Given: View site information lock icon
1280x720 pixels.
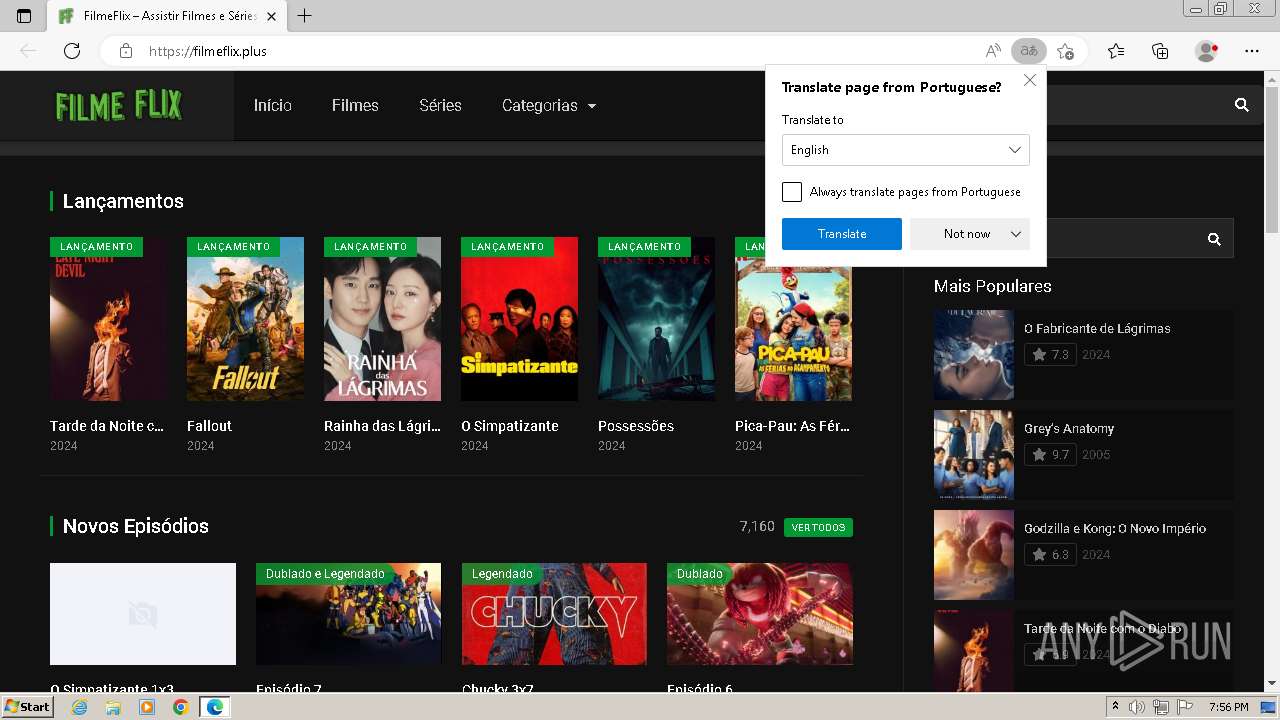Looking at the screenshot, I should pos(126,51).
